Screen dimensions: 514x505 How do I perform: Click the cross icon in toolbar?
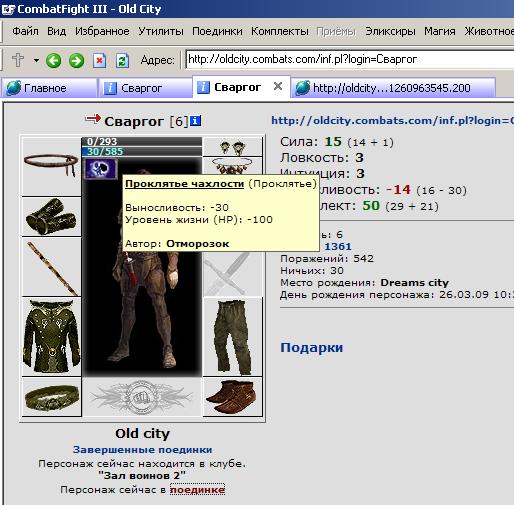pyautogui.click(x=18, y=60)
